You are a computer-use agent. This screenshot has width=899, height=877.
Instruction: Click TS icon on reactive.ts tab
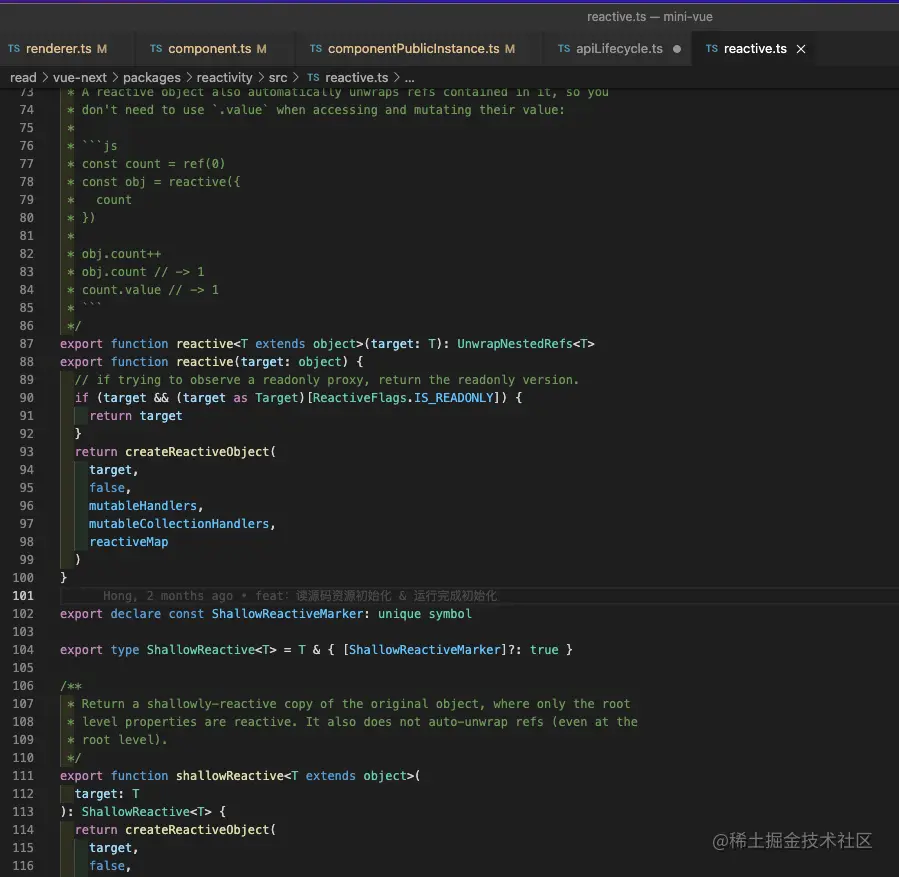point(712,49)
